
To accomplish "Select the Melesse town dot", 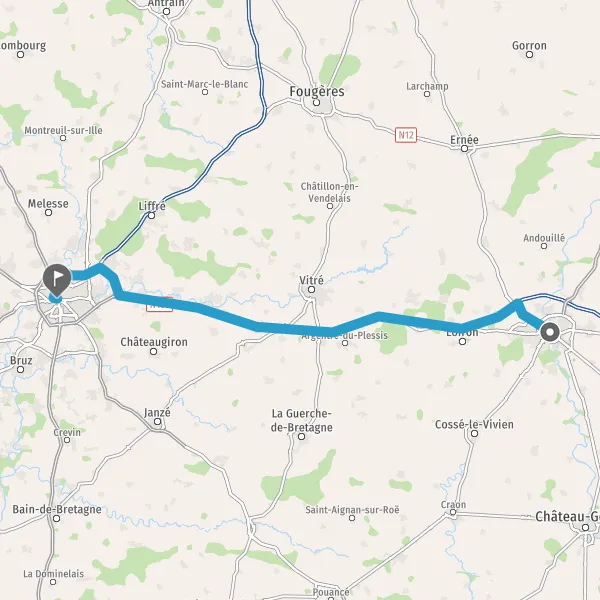I will [x=49, y=212].
